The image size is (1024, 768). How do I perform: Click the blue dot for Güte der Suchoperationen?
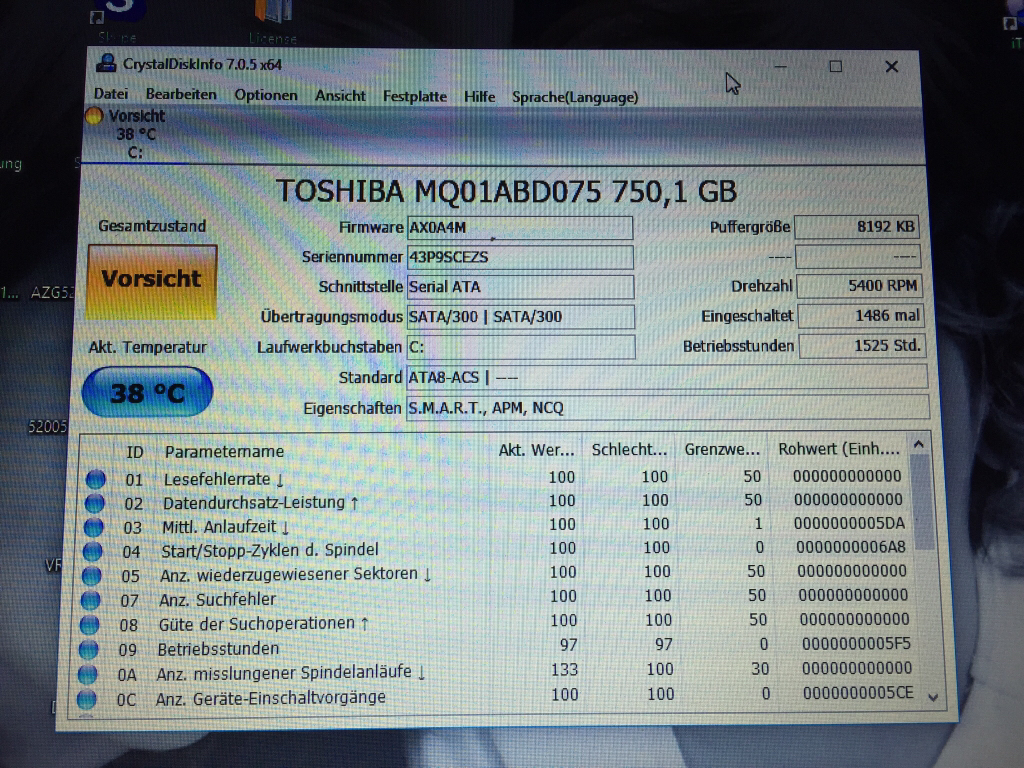[x=89, y=624]
